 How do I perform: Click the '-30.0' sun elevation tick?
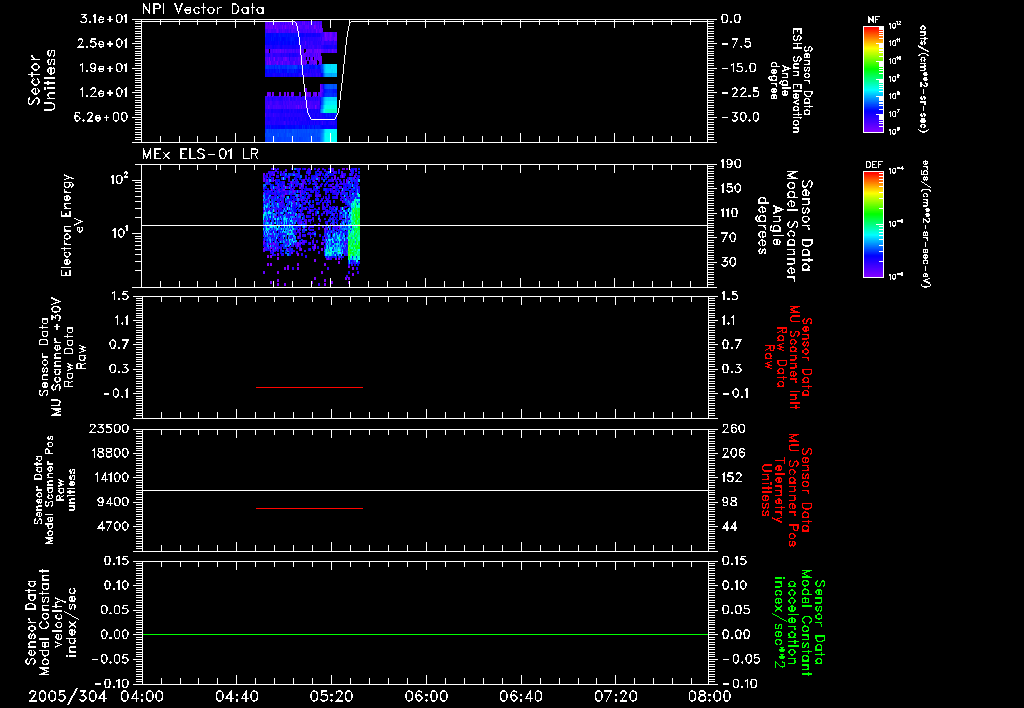pos(740,118)
